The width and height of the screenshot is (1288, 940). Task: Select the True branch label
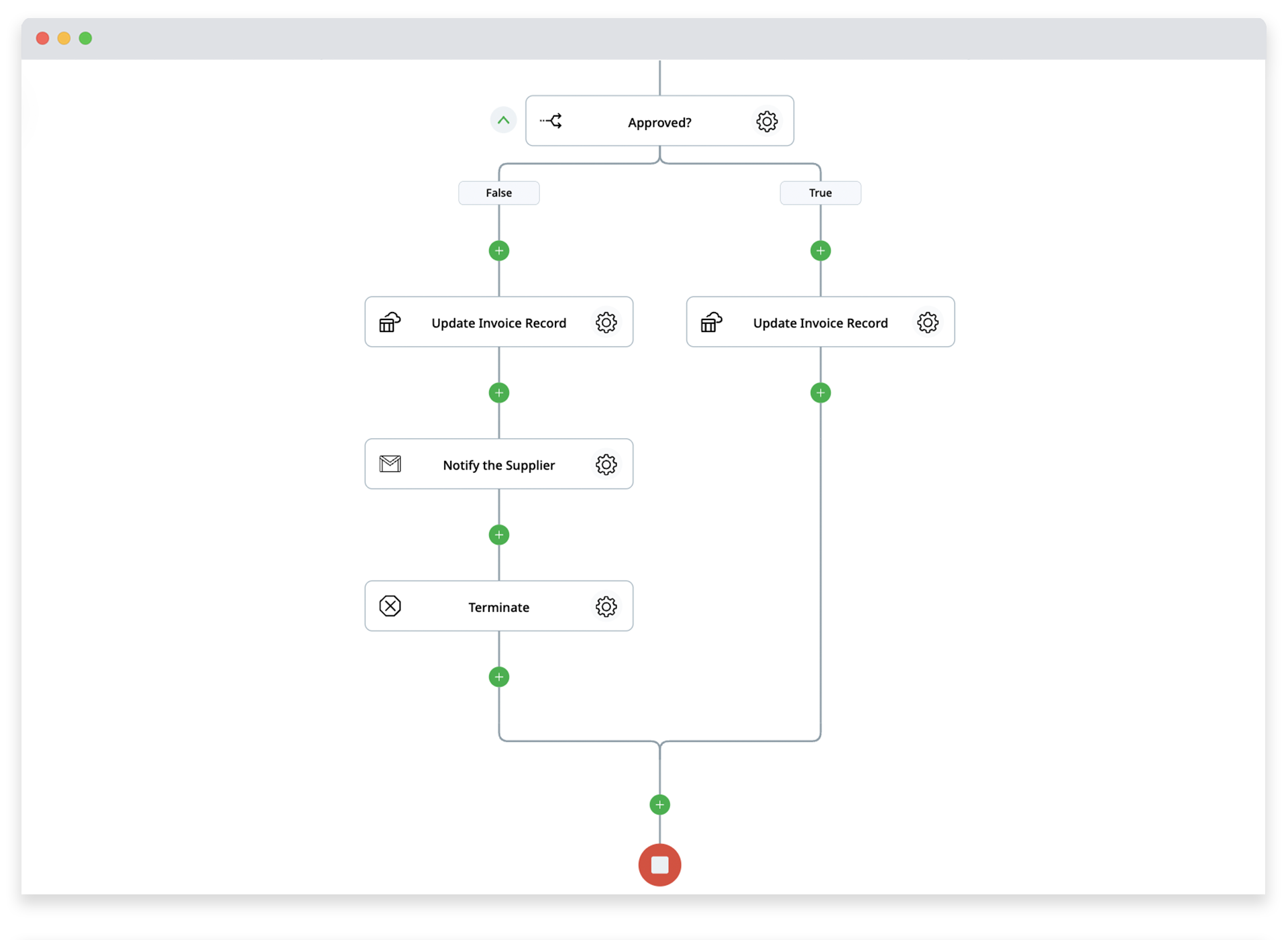[x=820, y=193]
